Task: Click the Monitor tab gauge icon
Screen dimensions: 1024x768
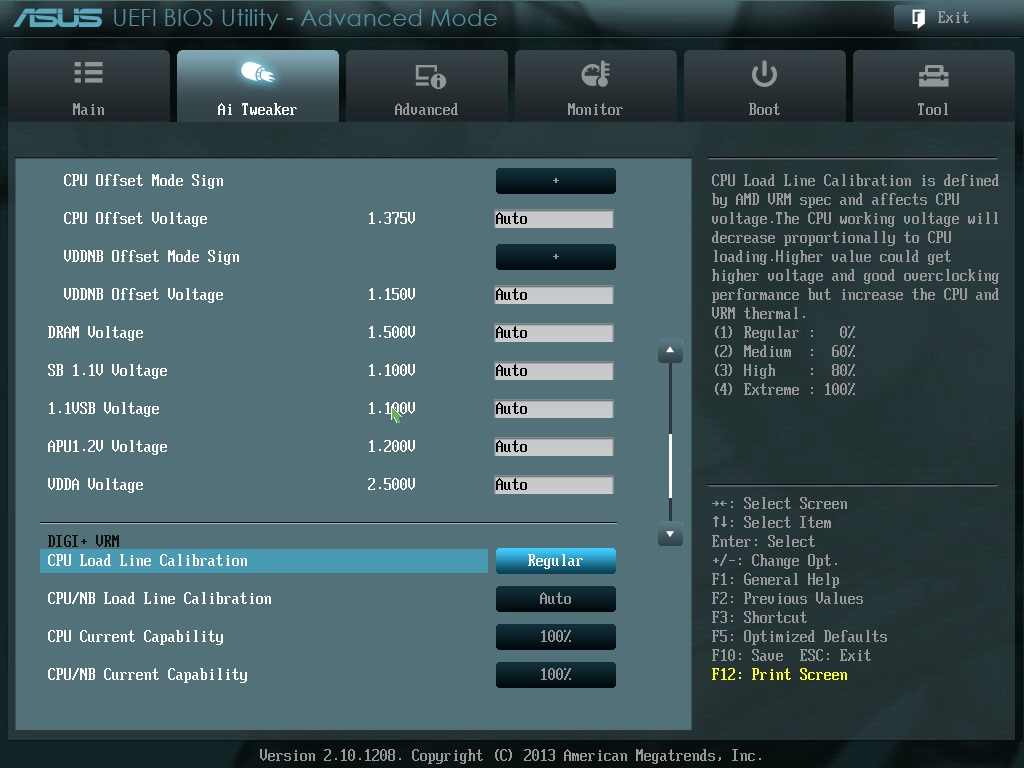Action: point(596,74)
